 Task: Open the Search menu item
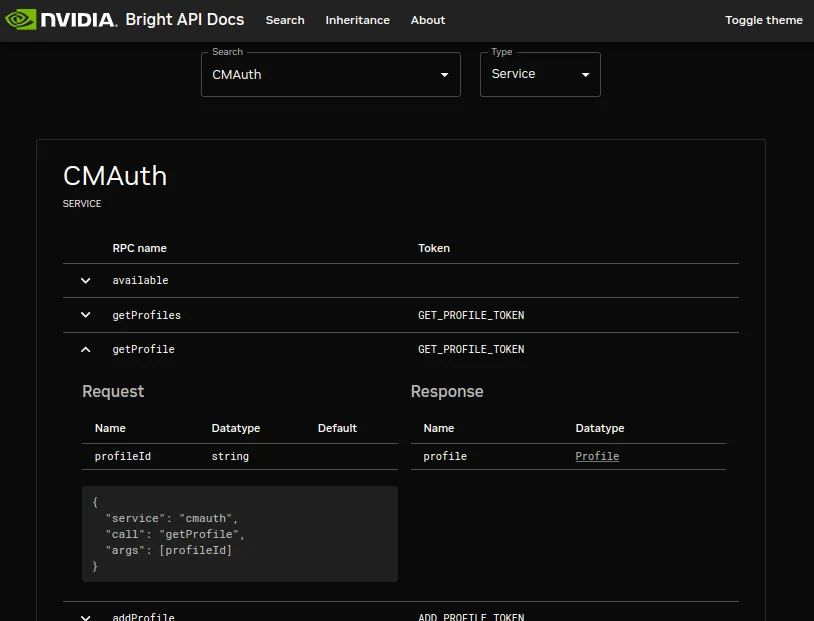(285, 20)
